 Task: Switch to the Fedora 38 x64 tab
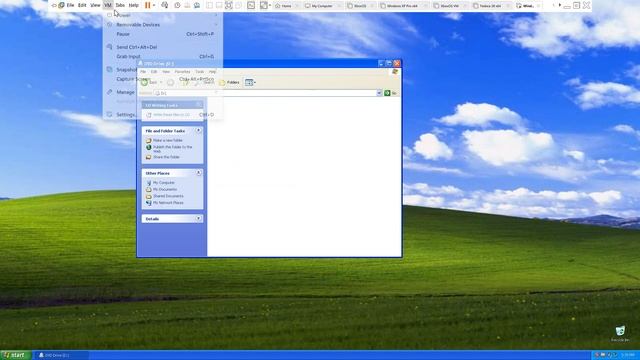(x=490, y=6)
